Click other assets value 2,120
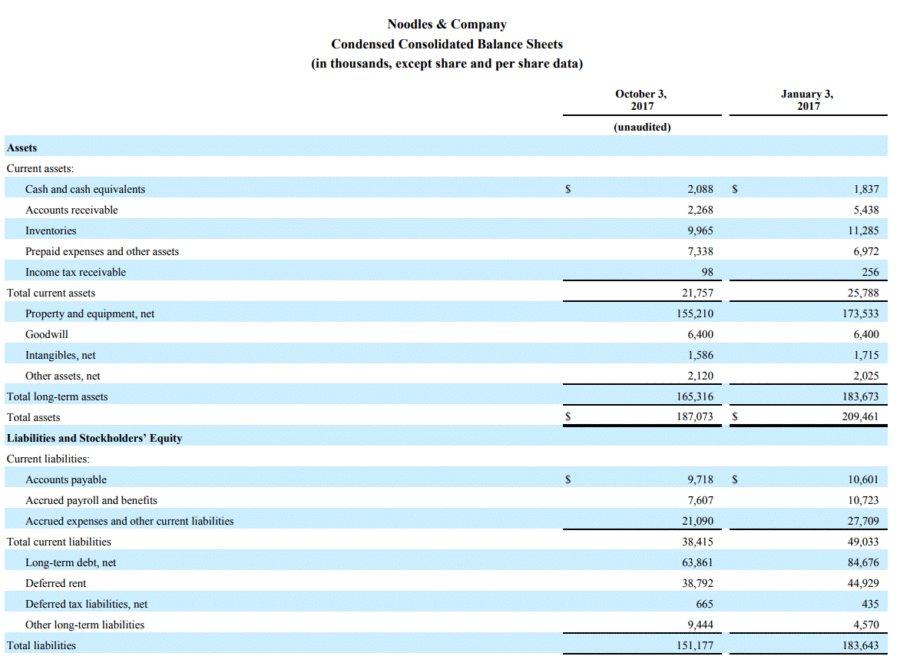This screenshot has width=900, height=663. pos(700,376)
